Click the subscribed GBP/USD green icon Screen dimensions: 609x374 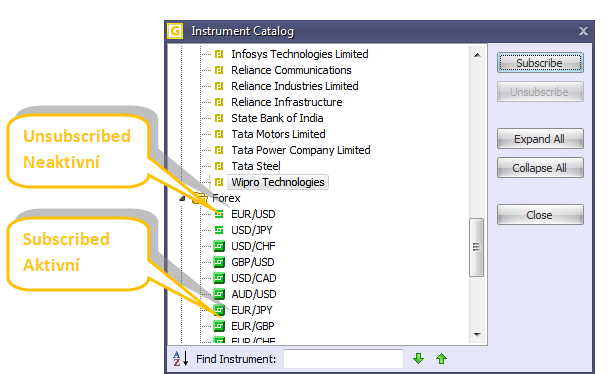[x=219, y=262]
